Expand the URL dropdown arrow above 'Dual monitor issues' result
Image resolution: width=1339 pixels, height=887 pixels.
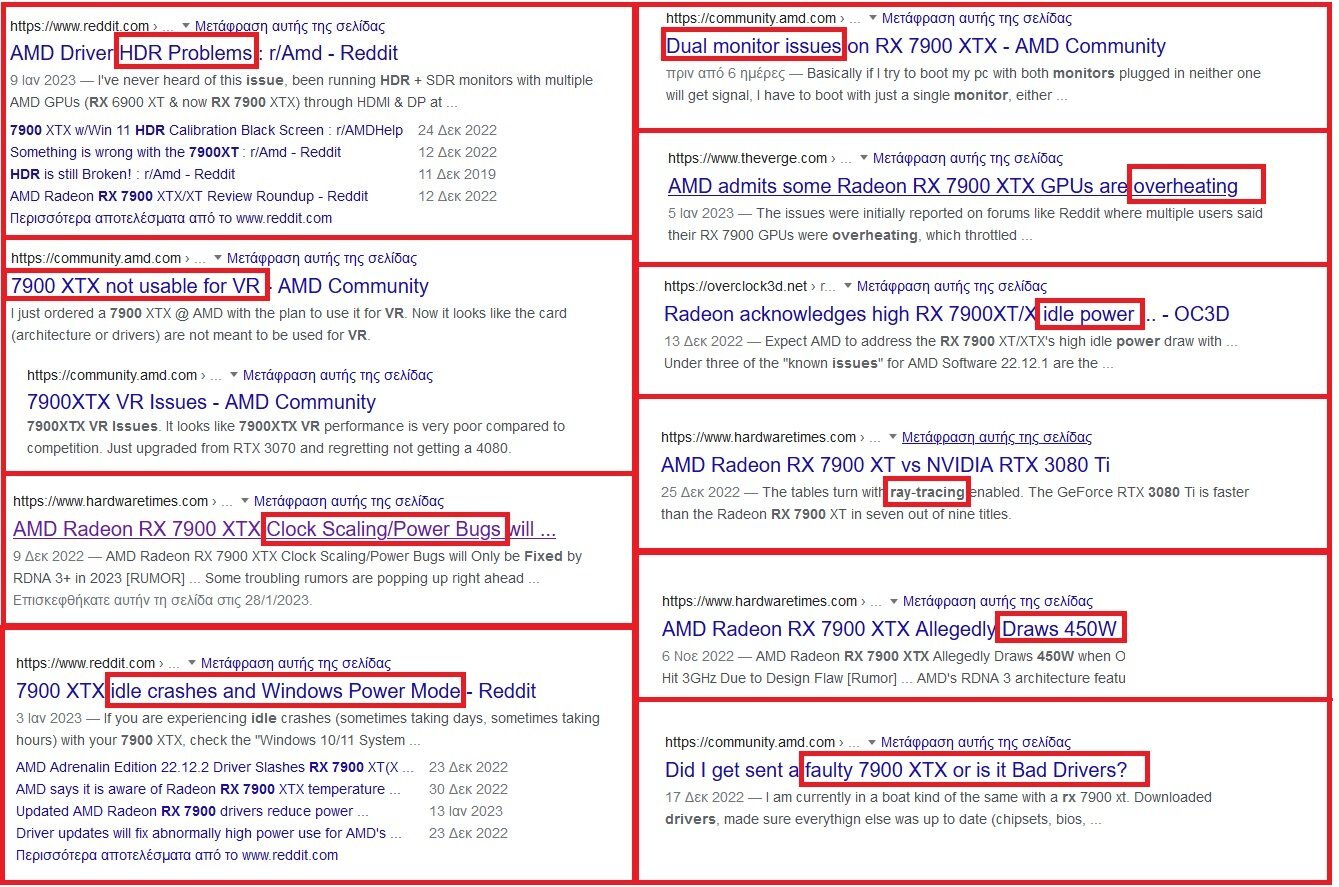(873, 19)
